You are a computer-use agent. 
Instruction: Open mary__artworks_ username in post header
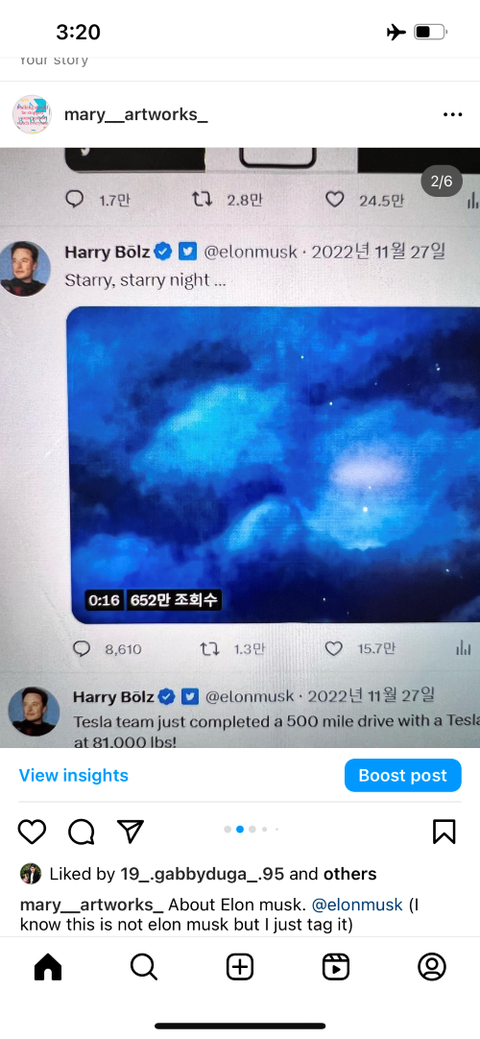[136, 115]
